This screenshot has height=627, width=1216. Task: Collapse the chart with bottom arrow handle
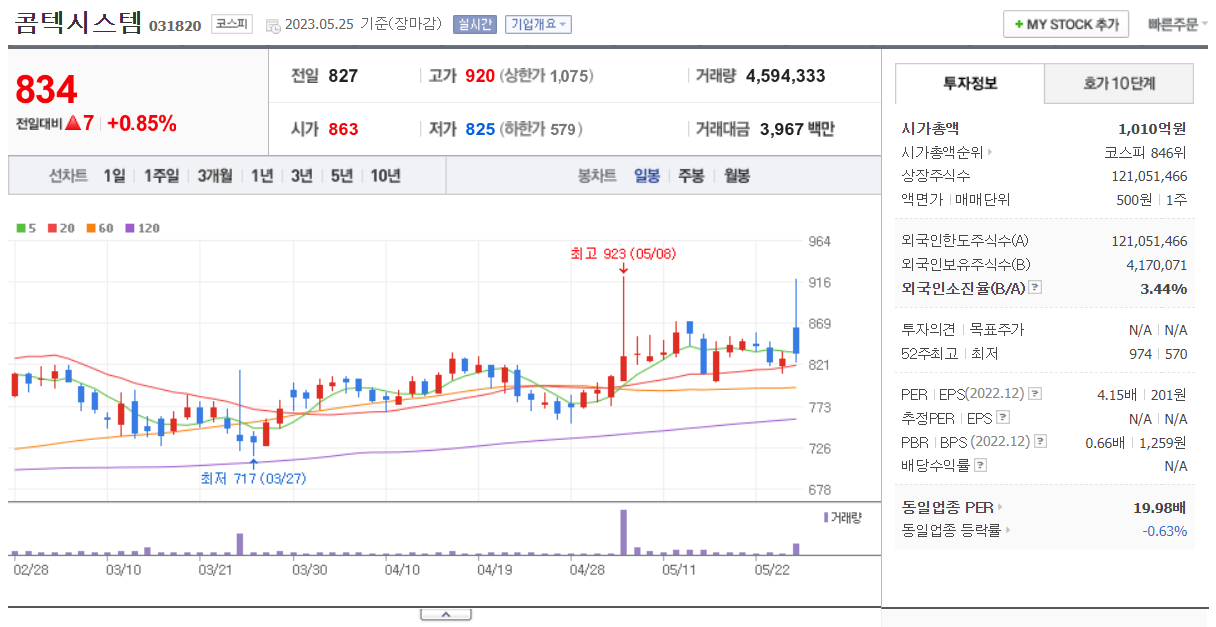click(x=446, y=614)
